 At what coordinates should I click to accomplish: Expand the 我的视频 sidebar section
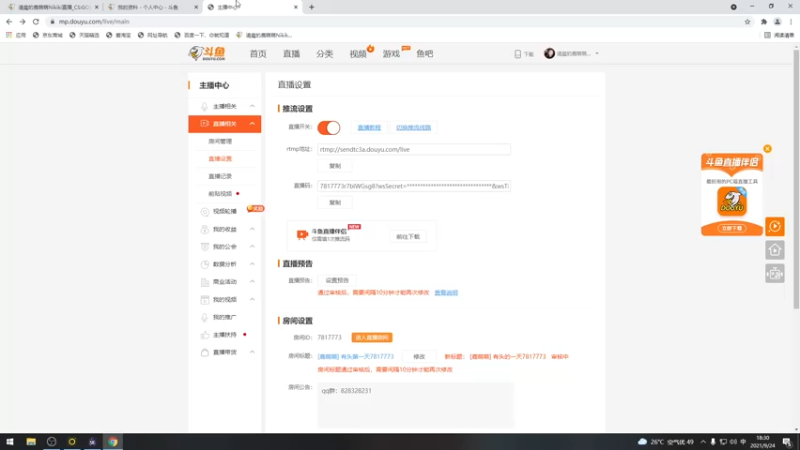[252, 299]
